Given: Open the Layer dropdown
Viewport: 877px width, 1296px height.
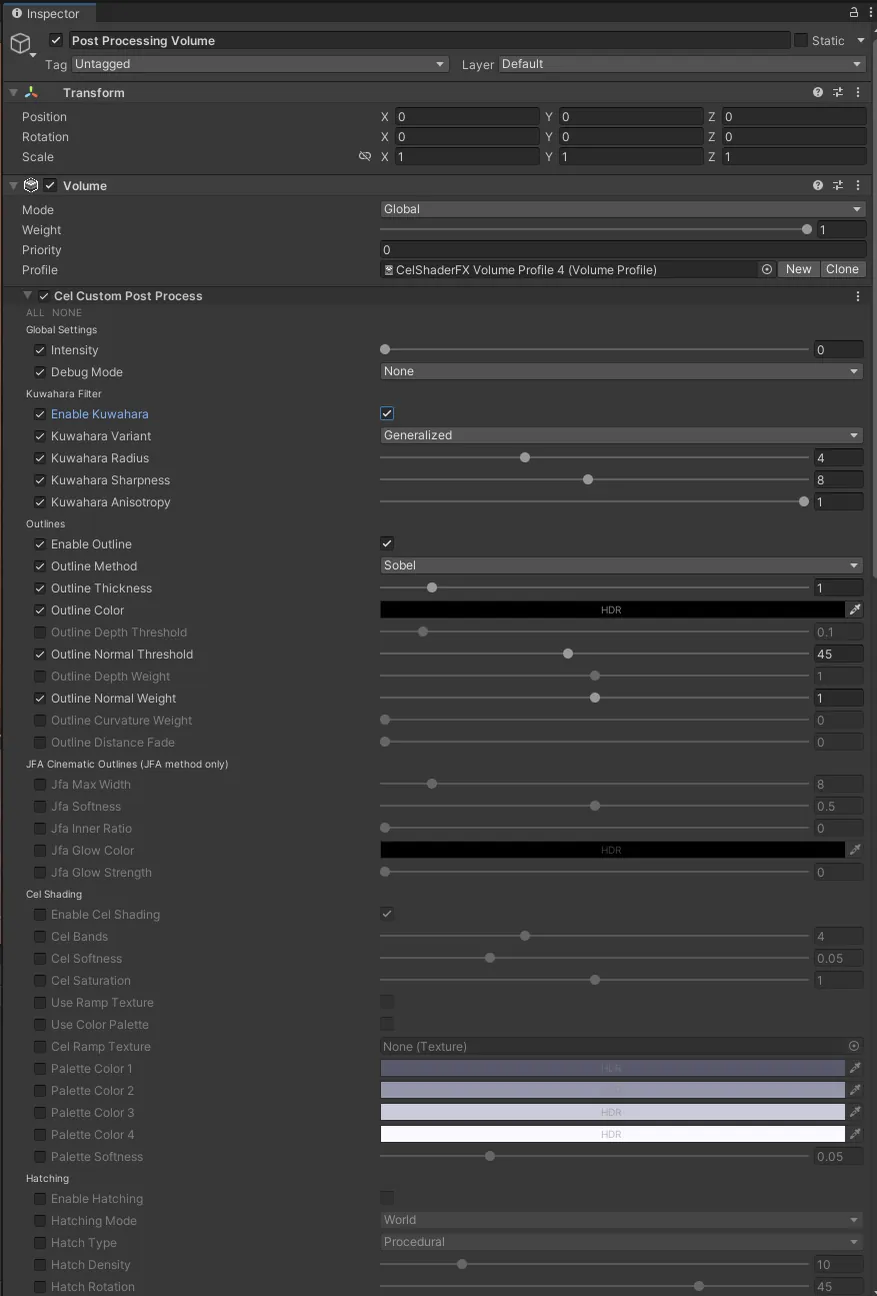Looking at the screenshot, I should [682, 64].
